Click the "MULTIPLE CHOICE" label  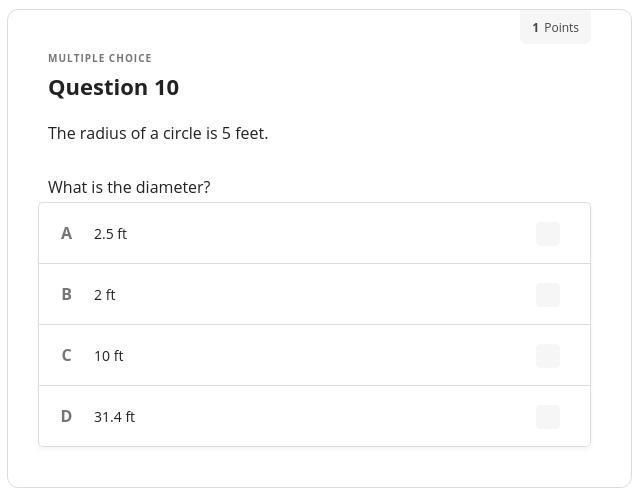[100, 58]
